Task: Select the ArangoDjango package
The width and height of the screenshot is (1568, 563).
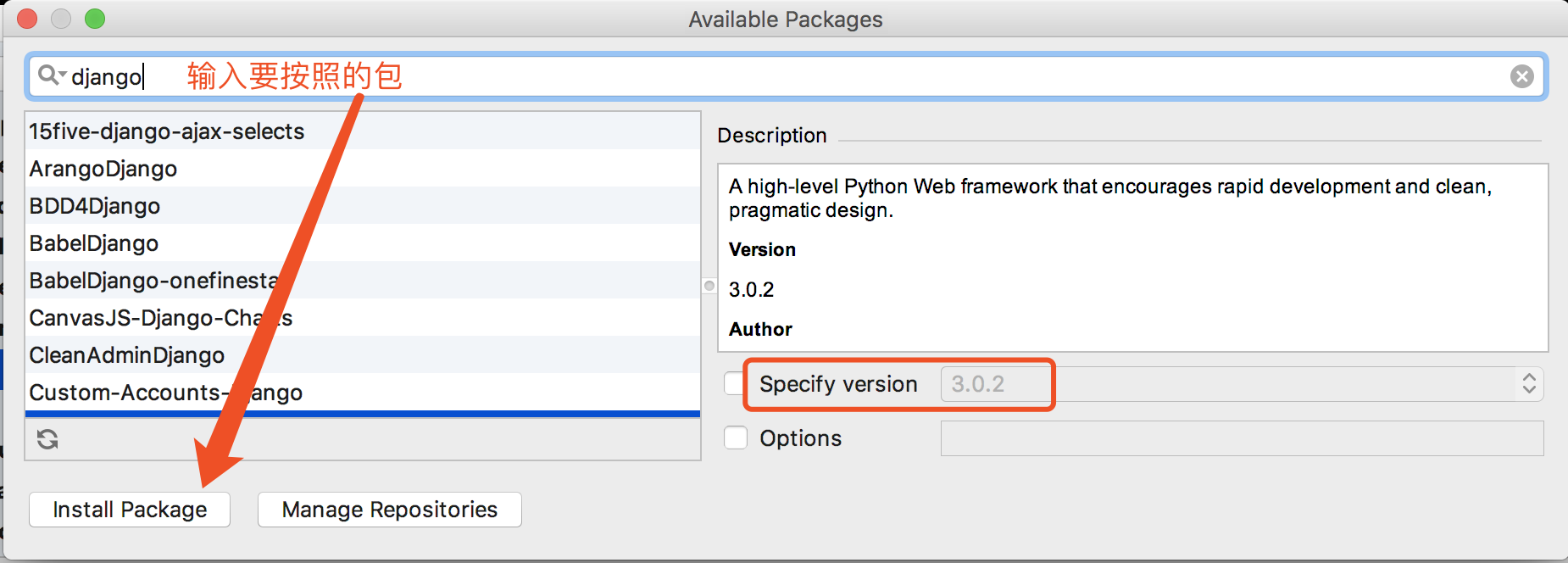Action: 363,169
